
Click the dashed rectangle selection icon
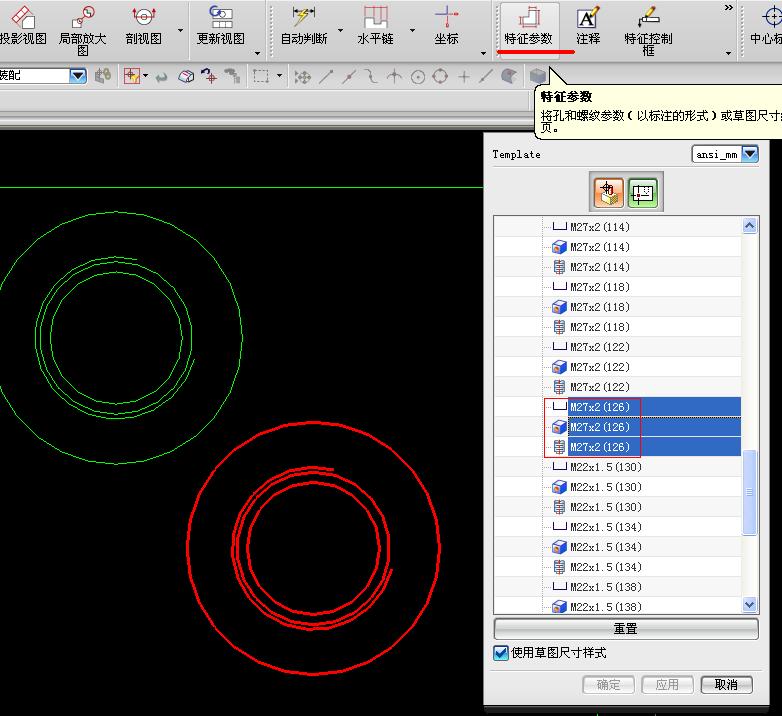[x=261, y=76]
